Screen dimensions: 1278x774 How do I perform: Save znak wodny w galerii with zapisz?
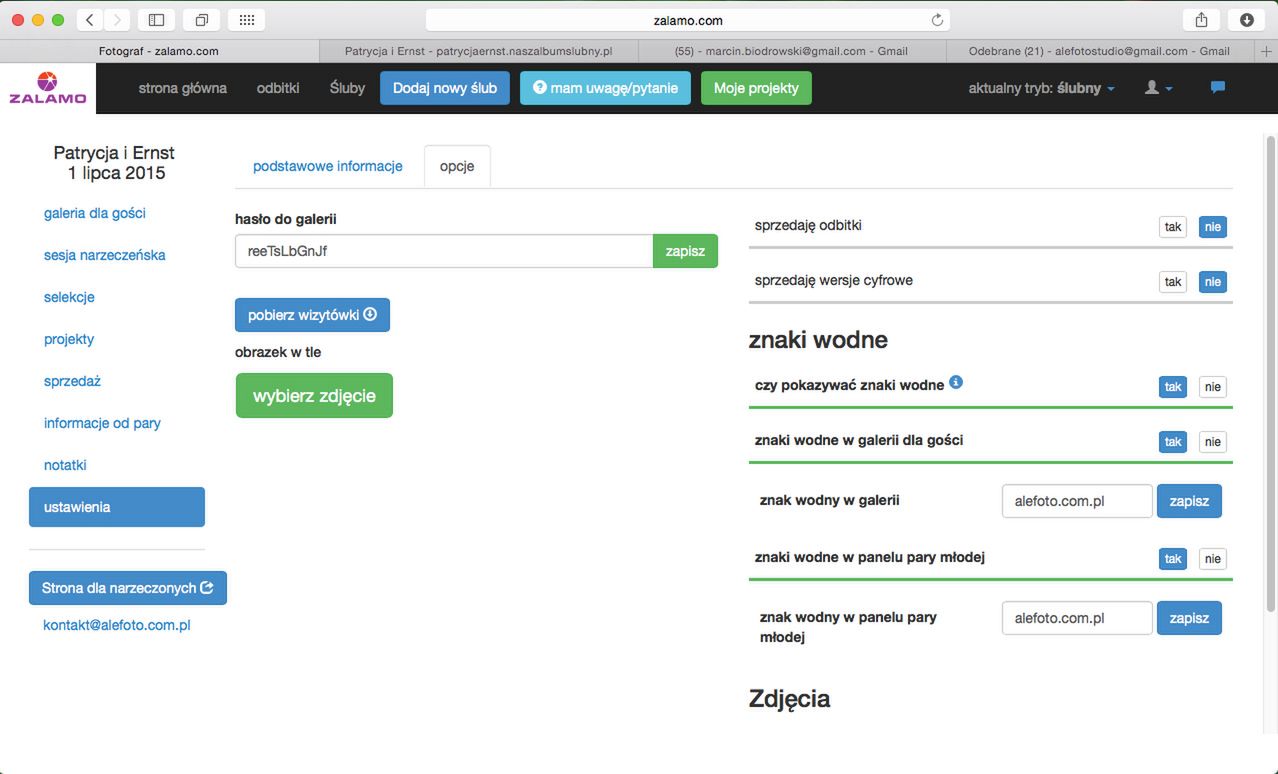point(1189,501)
